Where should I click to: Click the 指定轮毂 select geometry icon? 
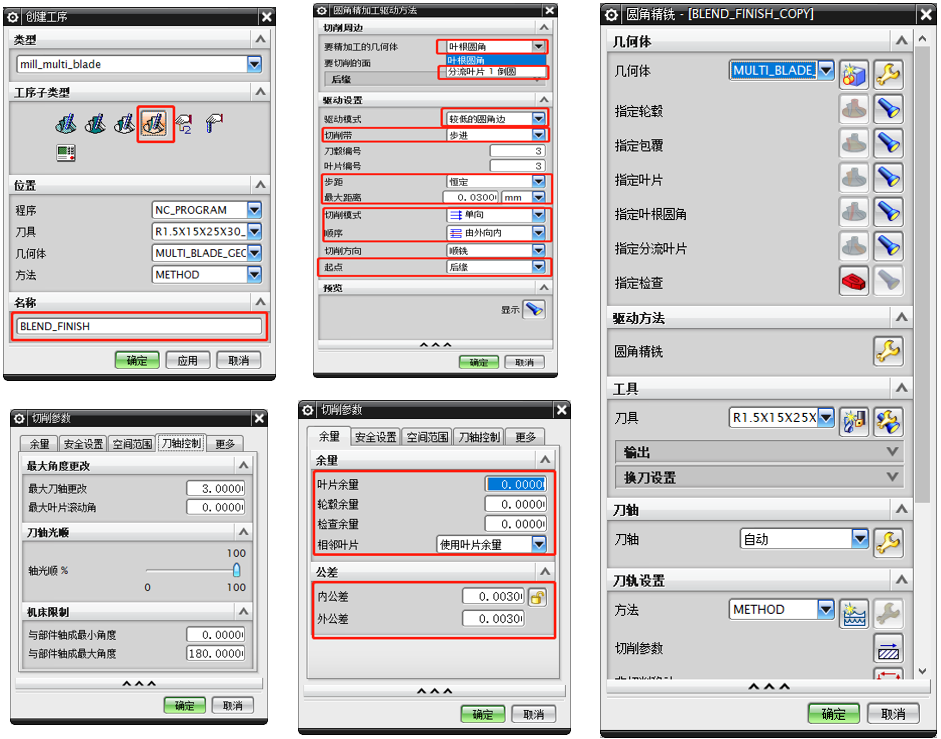pos(854,109)
